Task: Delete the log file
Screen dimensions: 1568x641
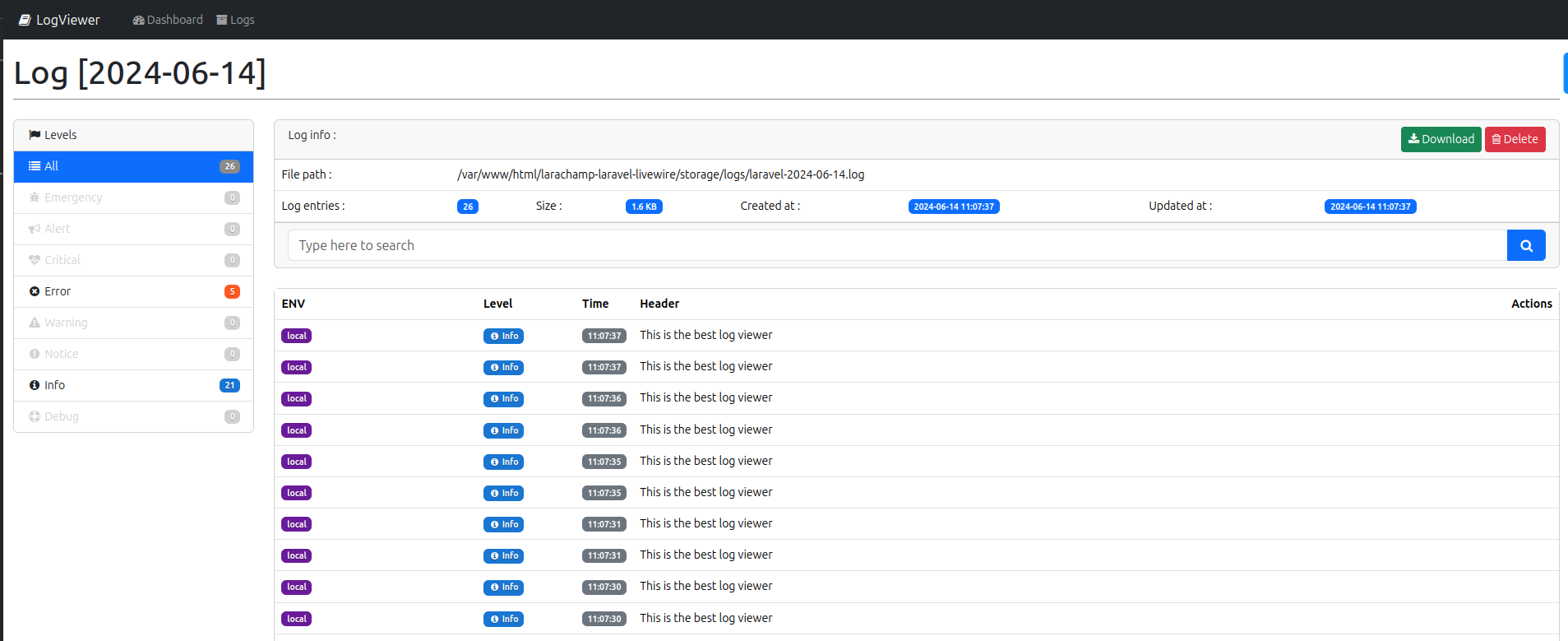Action: [x=1515, y=139]
